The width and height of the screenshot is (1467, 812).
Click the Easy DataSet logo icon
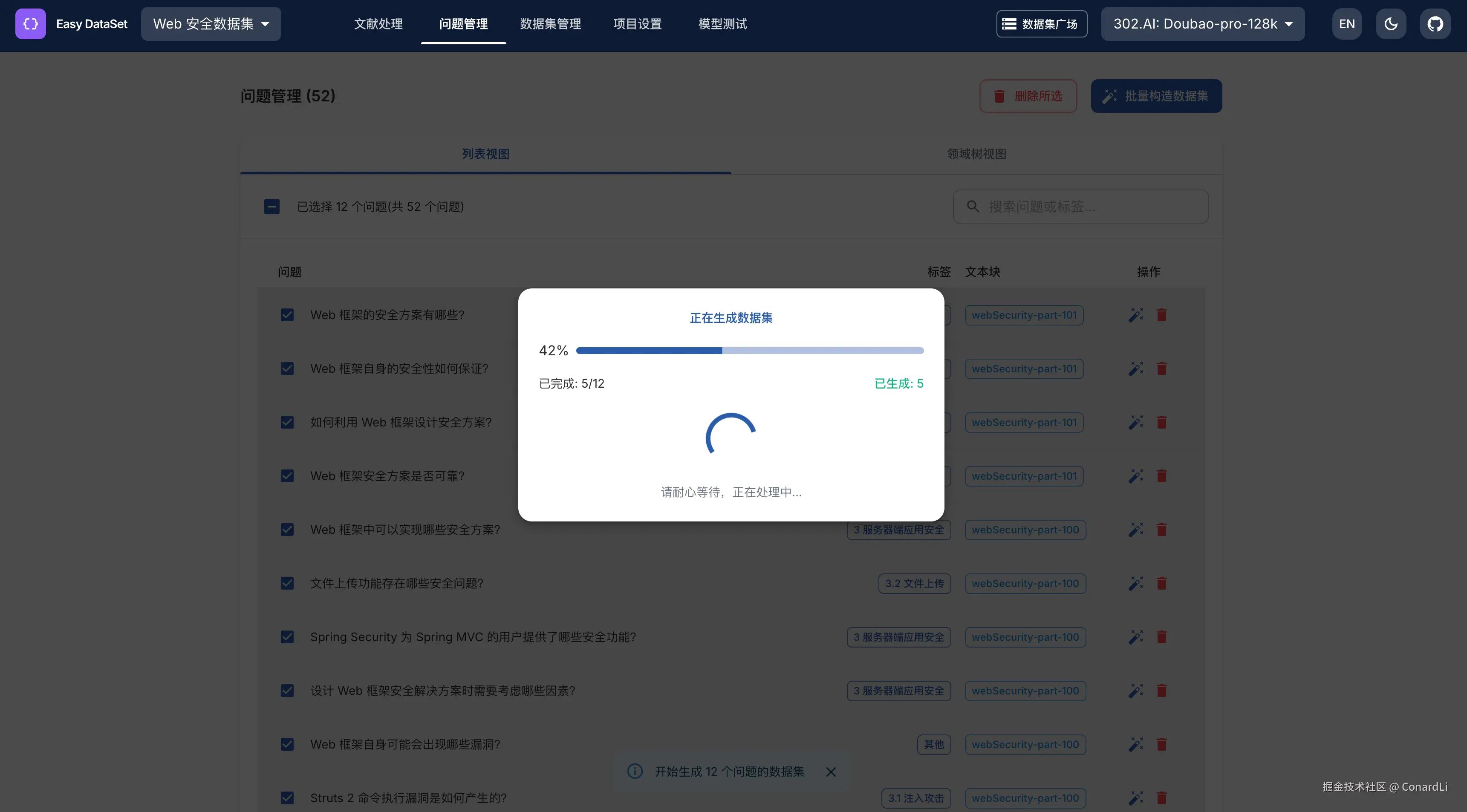click(31, 24)
